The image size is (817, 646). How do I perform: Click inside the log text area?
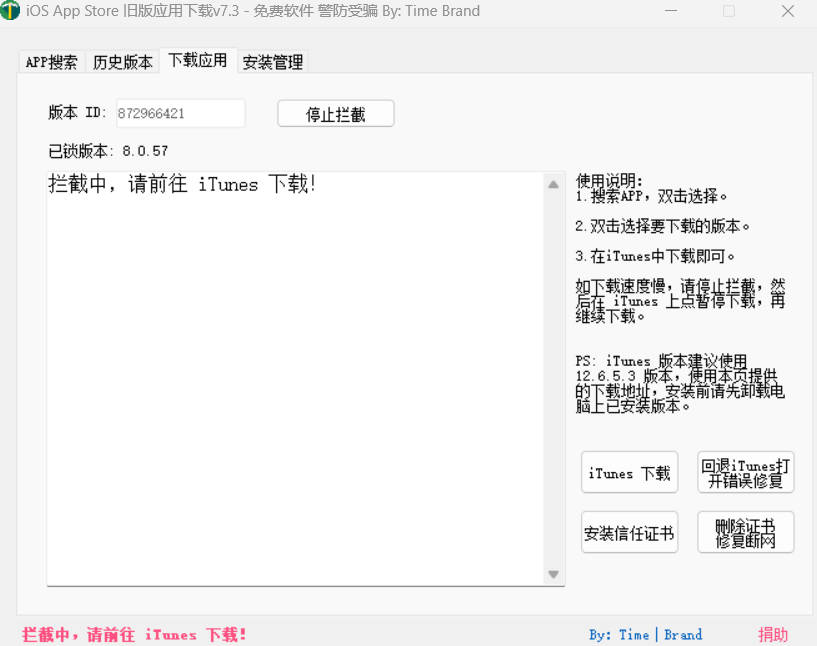[x=295, y=379]
